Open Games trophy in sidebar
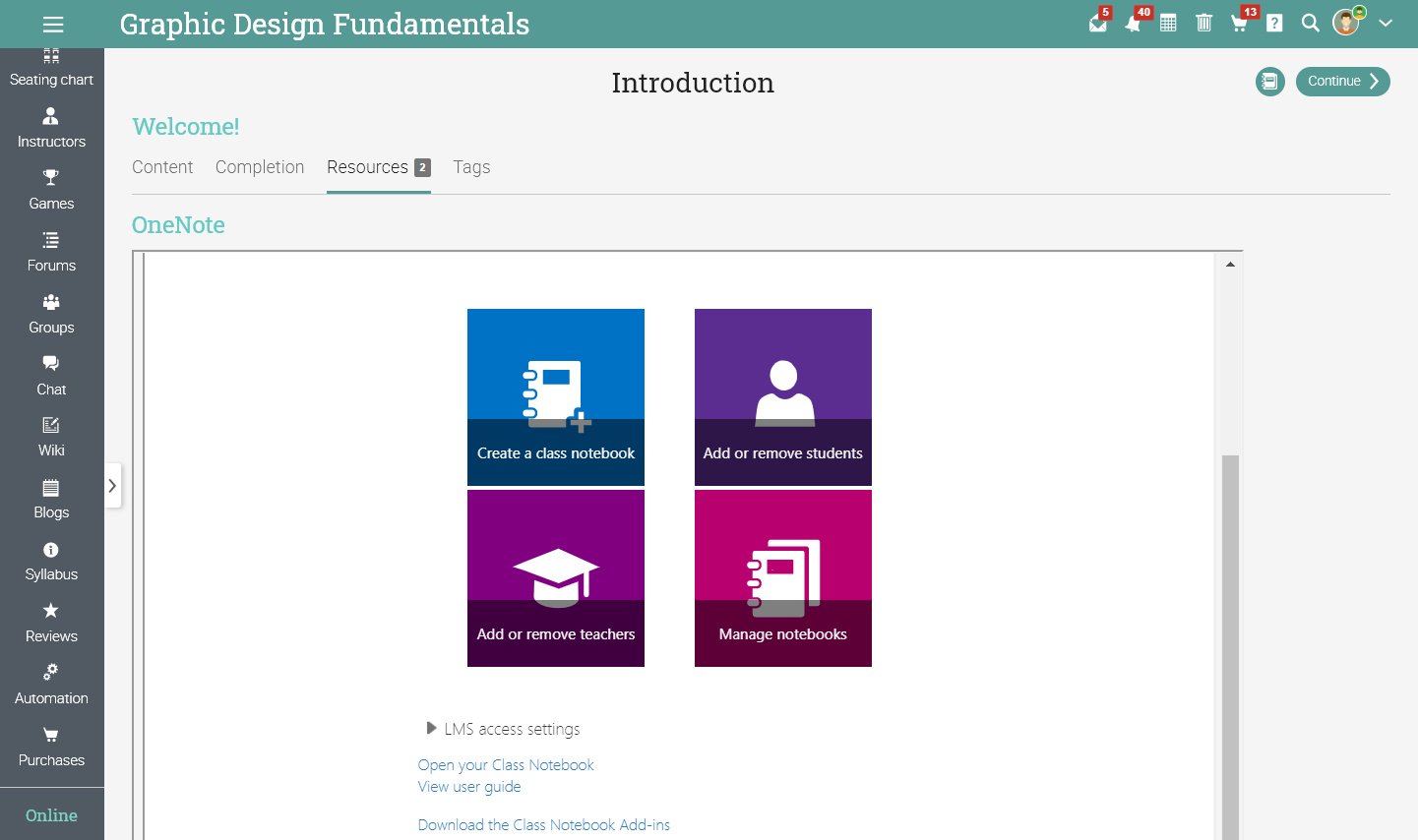Image resolution: width=1418 pixels, height=840 pixels. coord(51,191)
